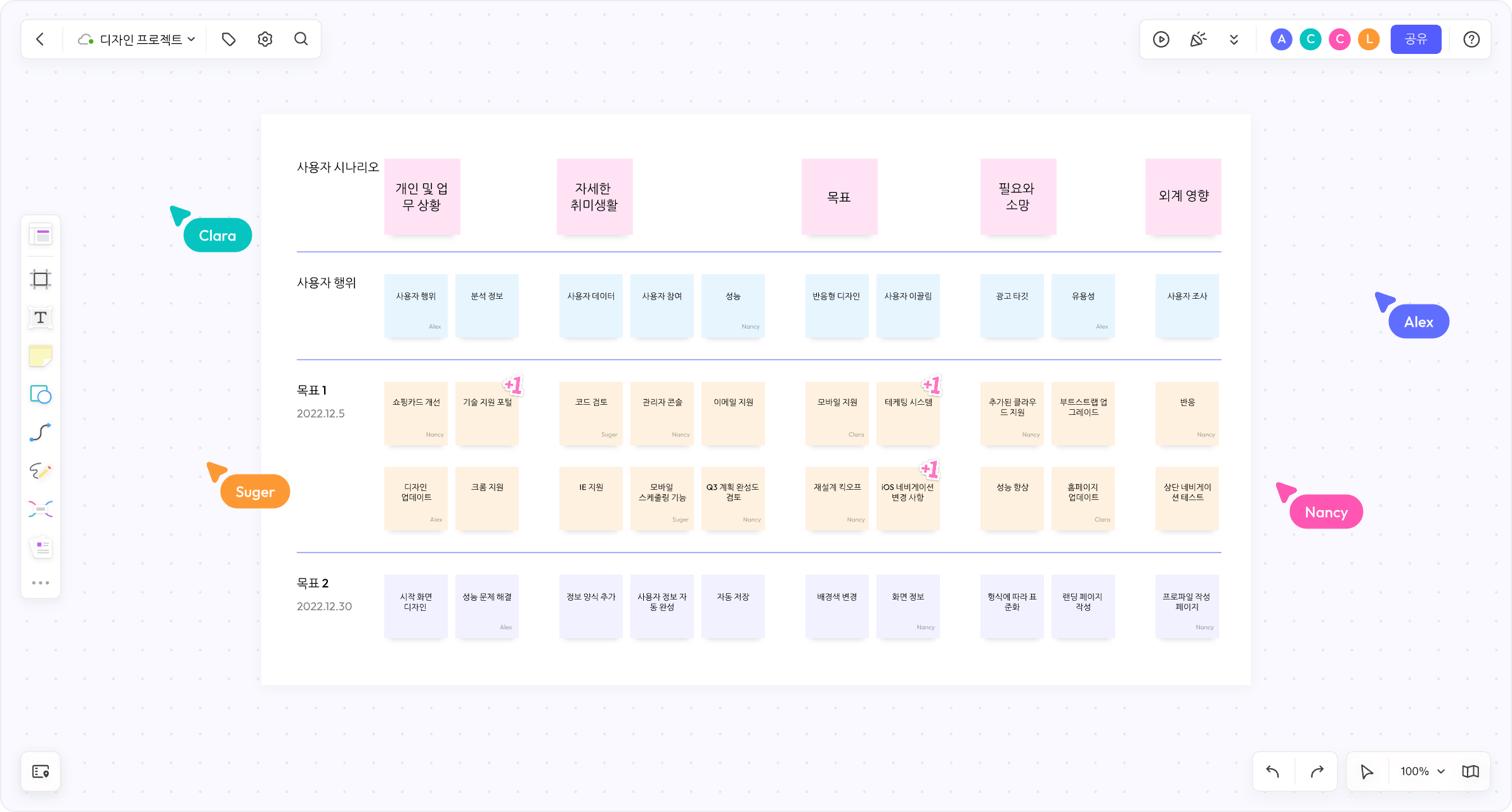Click the 배경색 변경 purple note
This screenshot has width=1512, height=812.
837,606
